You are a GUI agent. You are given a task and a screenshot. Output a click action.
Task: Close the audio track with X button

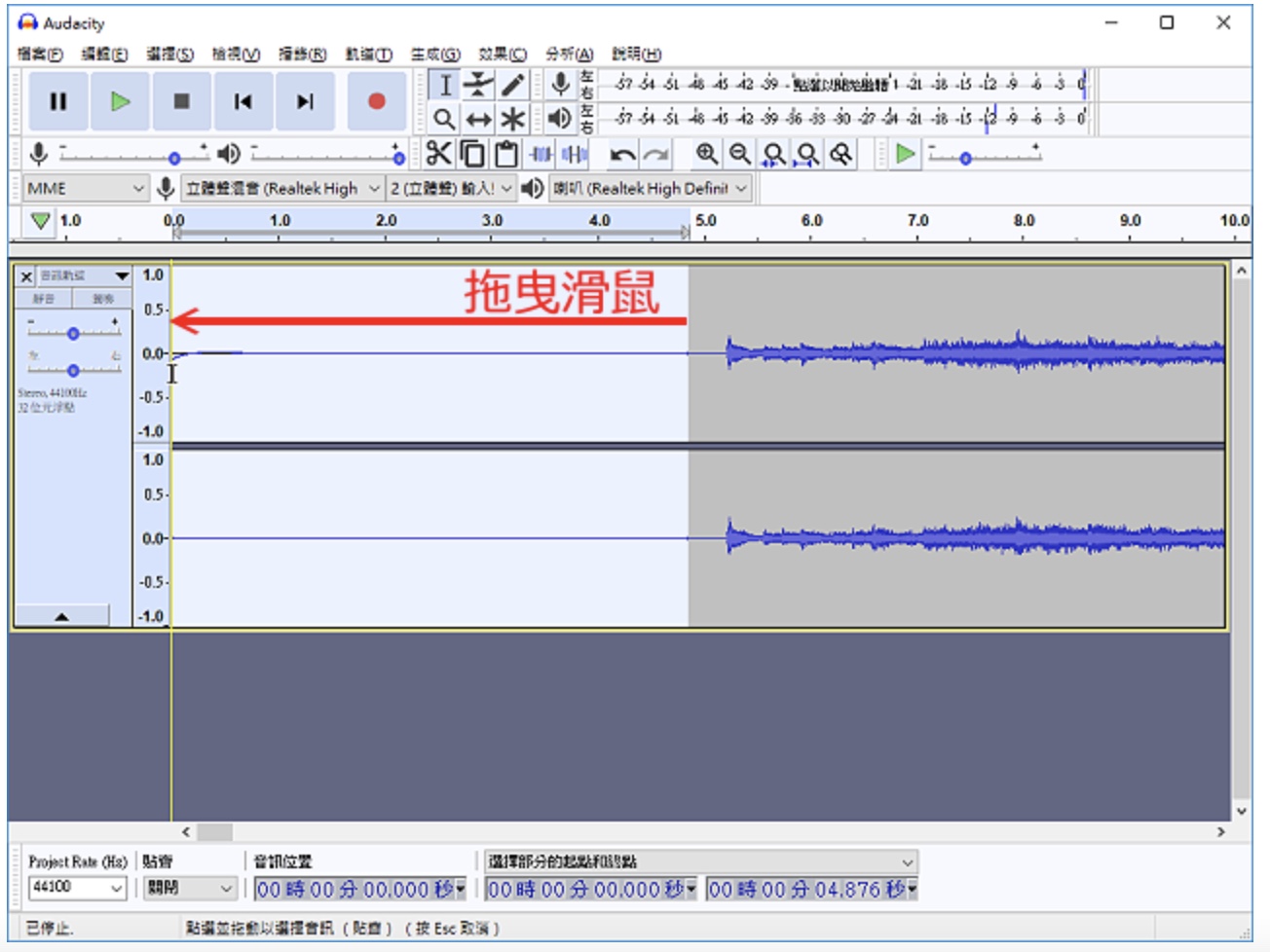(x=26, y=276)
